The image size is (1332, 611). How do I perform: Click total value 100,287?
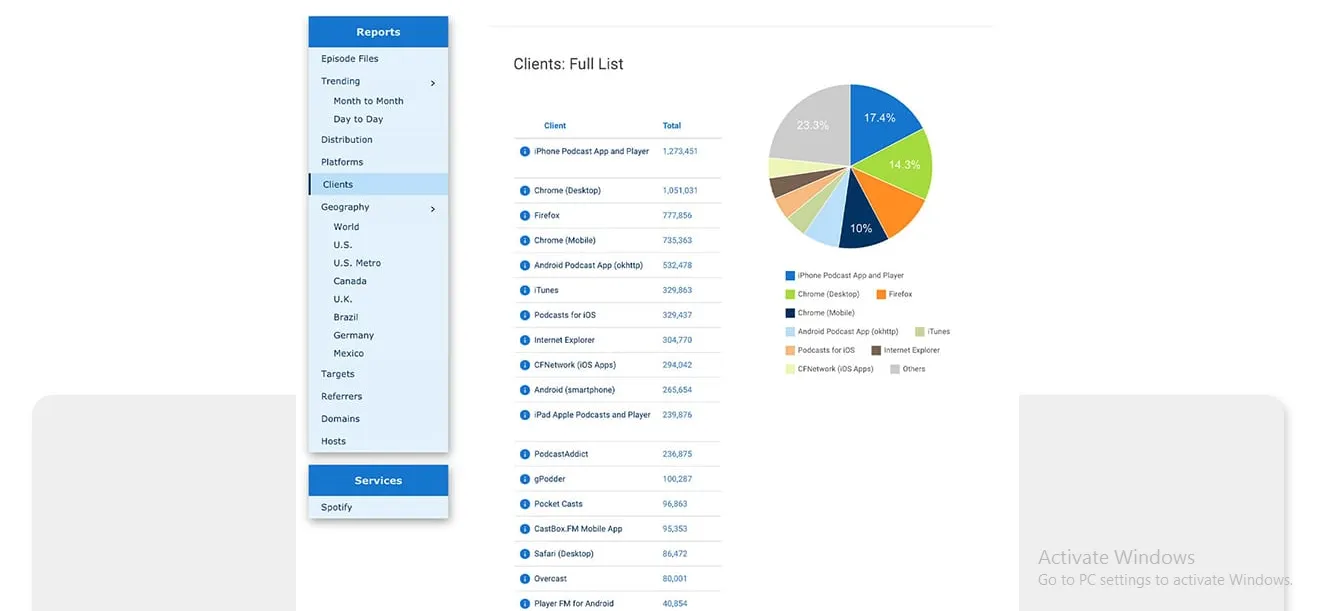677,480
